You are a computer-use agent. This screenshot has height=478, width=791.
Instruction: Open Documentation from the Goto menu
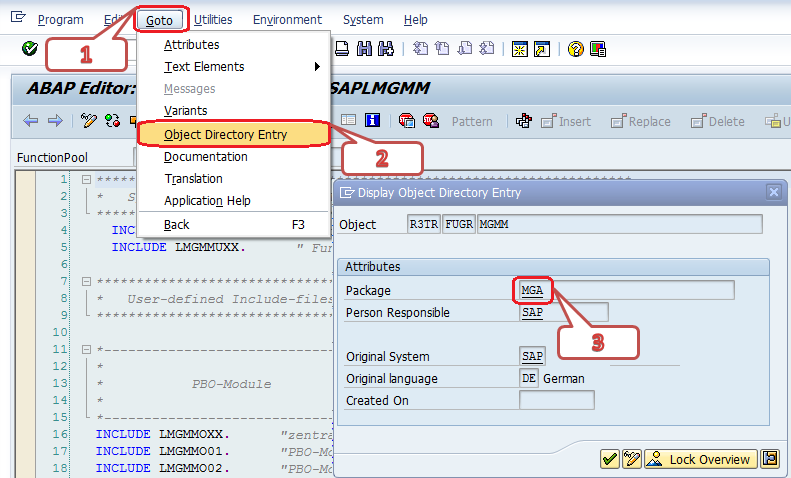206,157
